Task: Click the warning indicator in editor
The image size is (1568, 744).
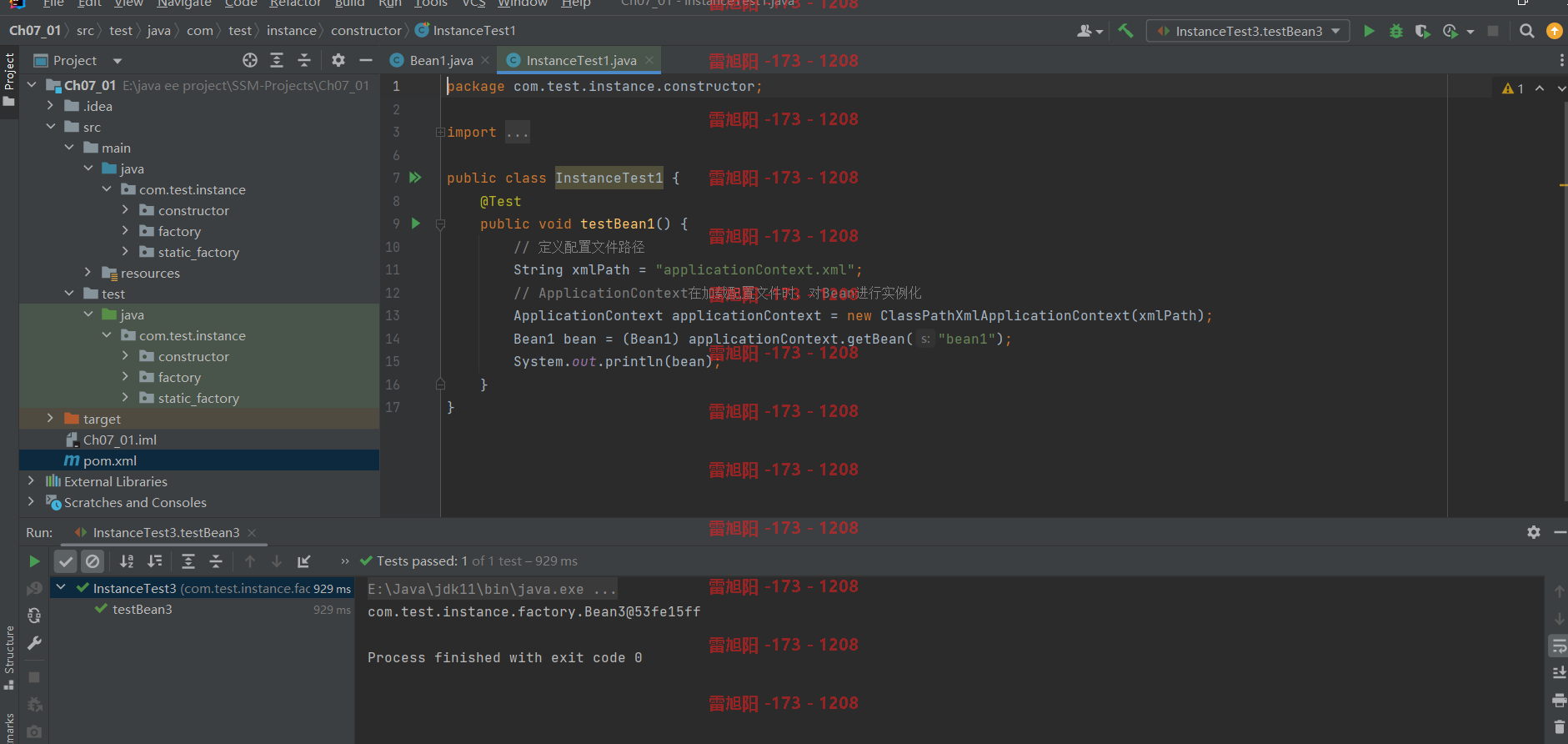Action: pos(1512,88)
